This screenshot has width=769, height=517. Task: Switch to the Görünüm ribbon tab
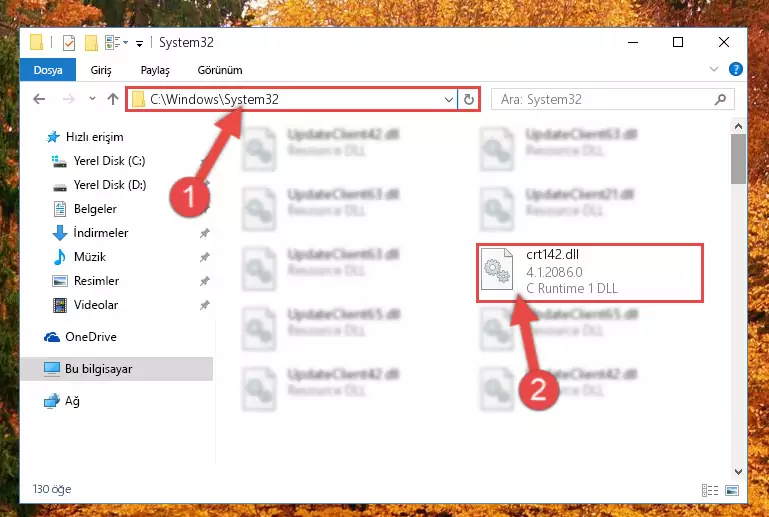click(220, 70)
